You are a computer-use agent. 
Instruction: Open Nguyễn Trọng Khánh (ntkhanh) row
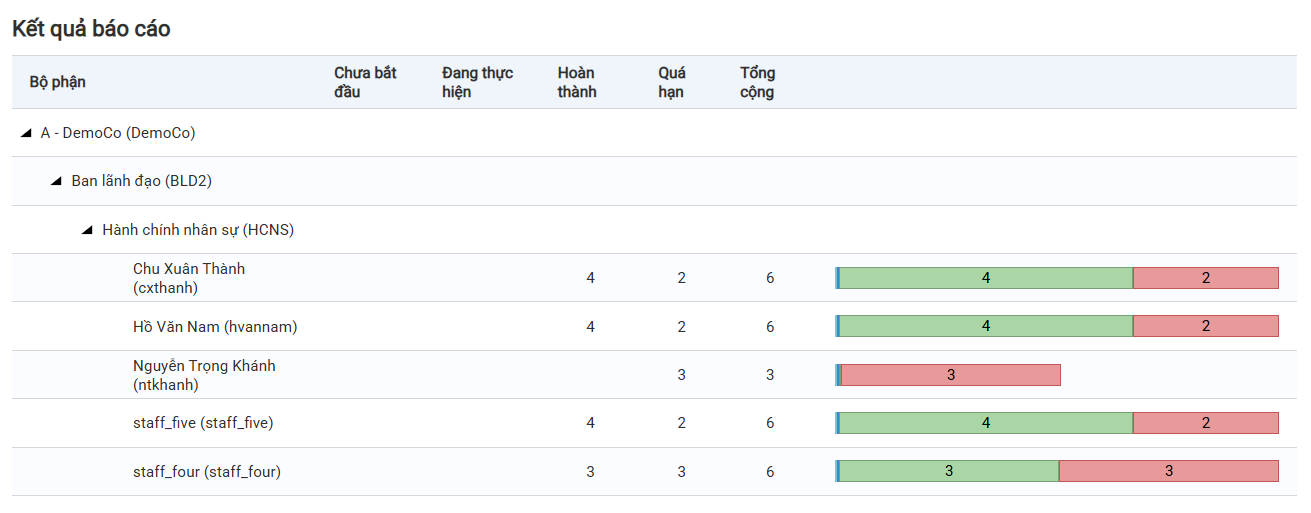[204, 375]
